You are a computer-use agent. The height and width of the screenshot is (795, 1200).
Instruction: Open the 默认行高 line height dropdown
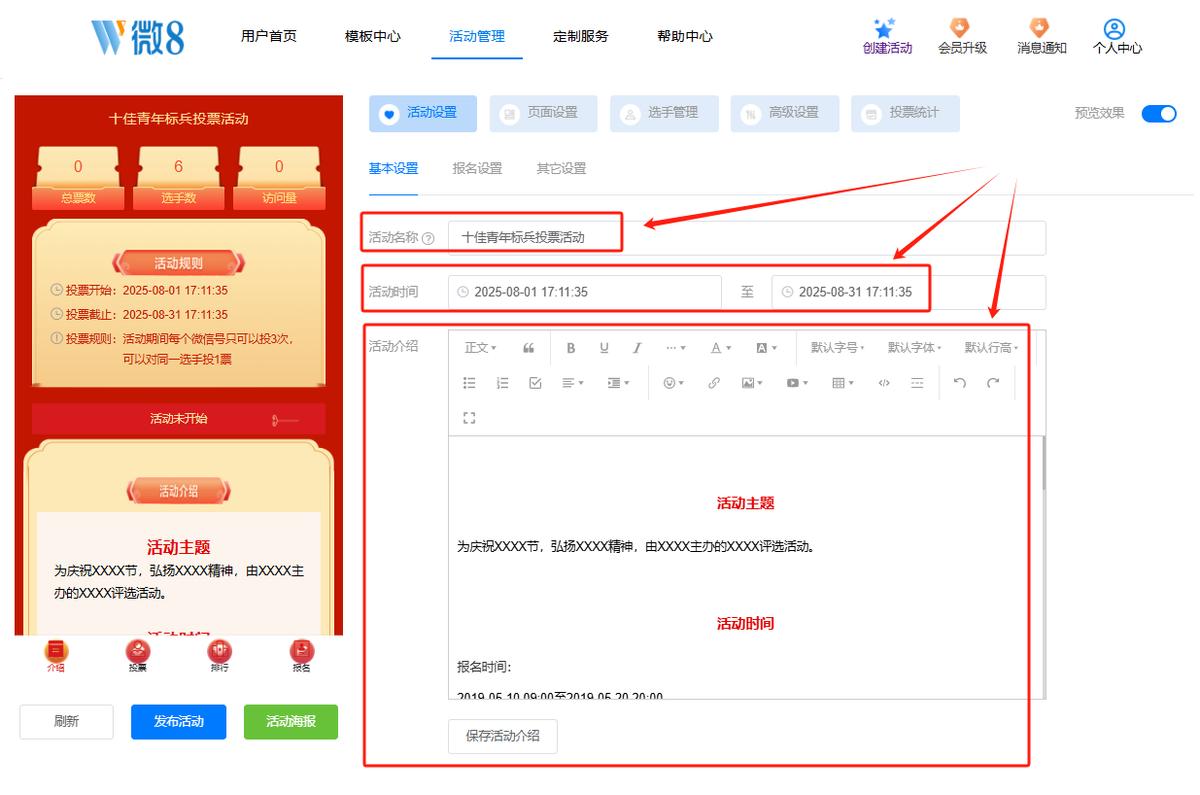tap(991, 348)
